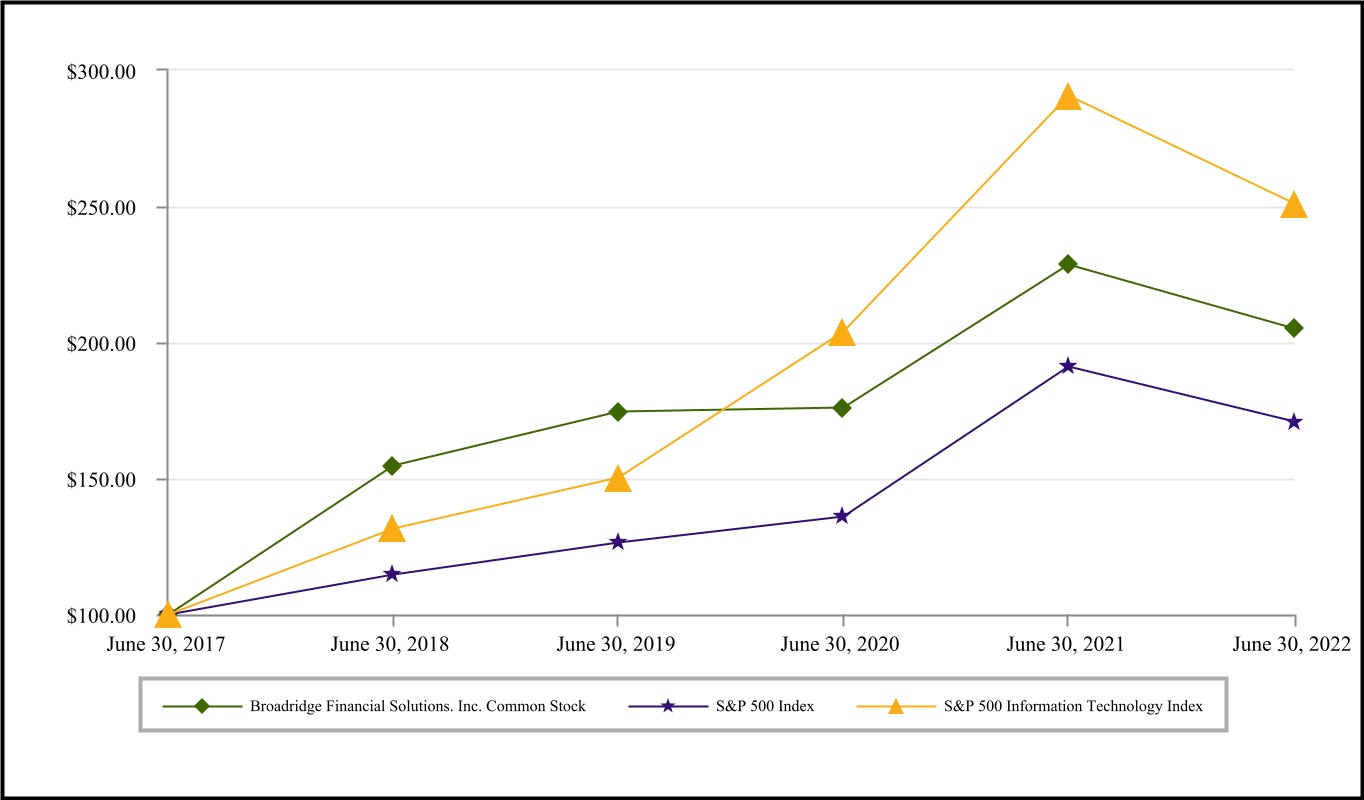
Task: Click the Broadridge diamond marker at June 30, 2018
Action: pyautogui.click(x=392, y=466)
